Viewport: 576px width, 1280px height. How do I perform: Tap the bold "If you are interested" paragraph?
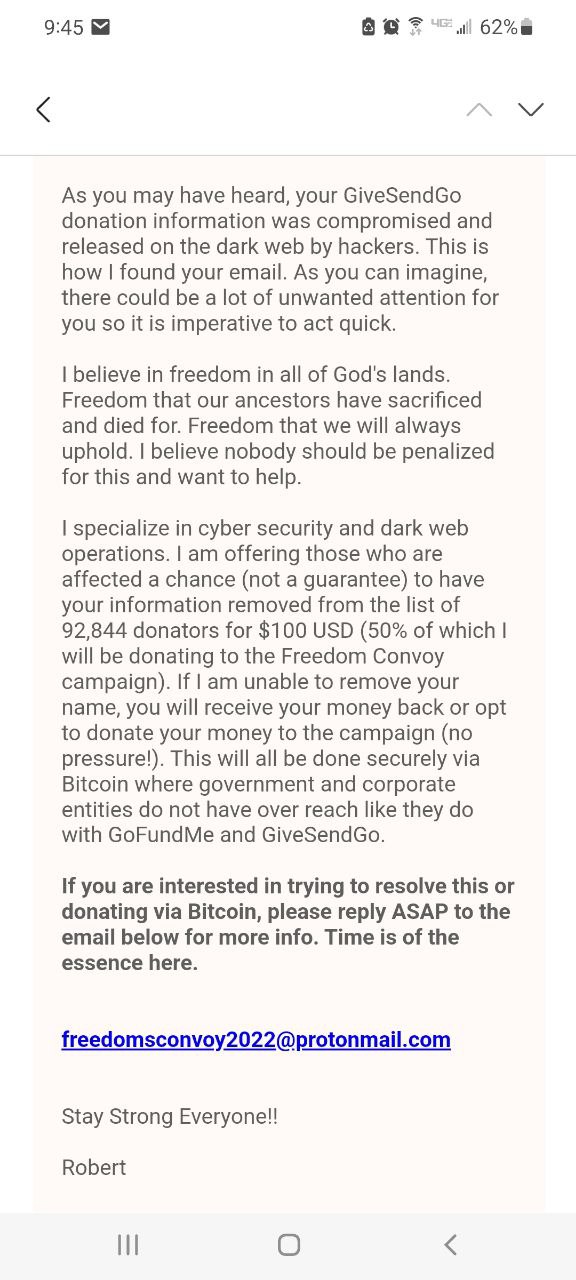tap(287, 924)
